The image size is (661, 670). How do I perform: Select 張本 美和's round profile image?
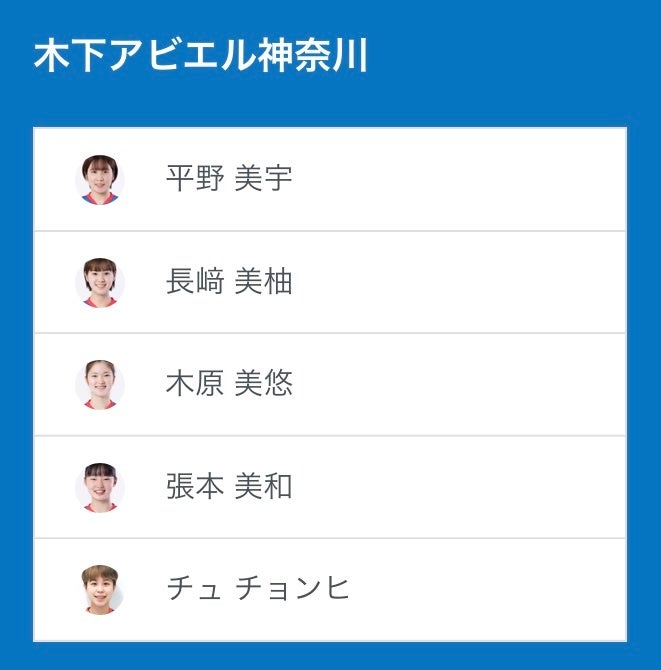pyautogui.click(x=100, y=488)
